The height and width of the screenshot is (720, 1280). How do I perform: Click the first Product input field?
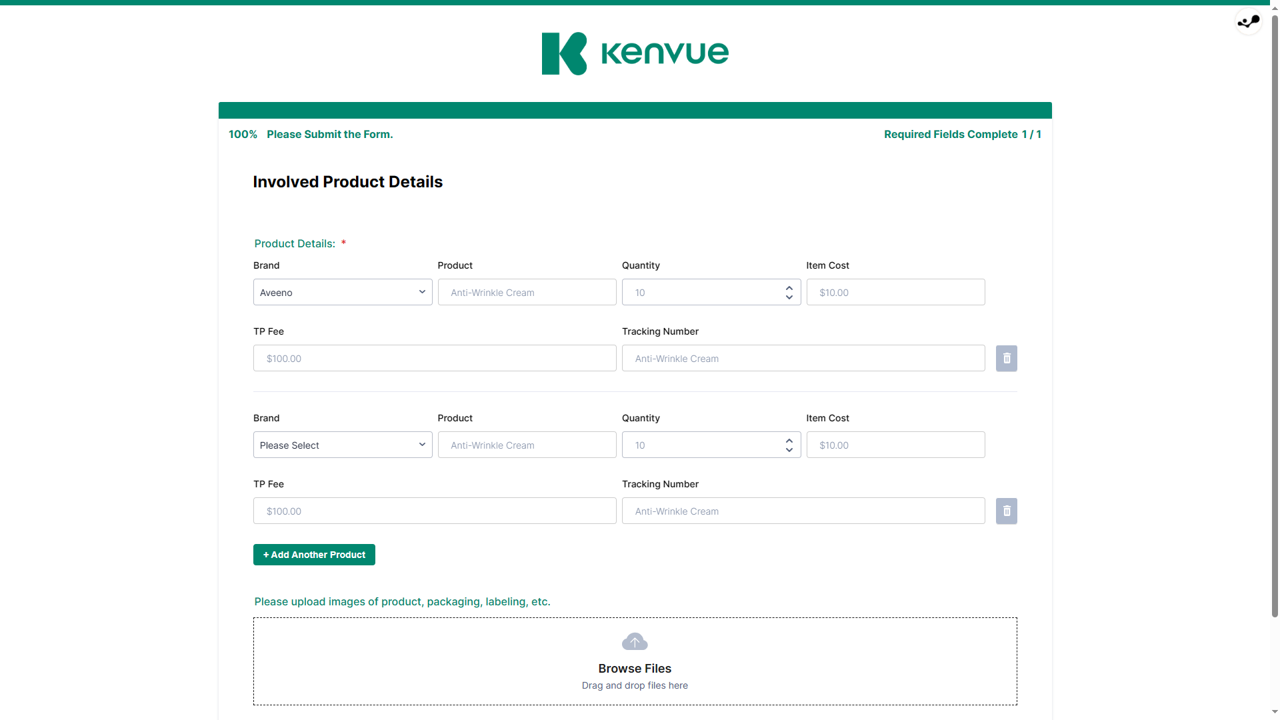[527, 291]
